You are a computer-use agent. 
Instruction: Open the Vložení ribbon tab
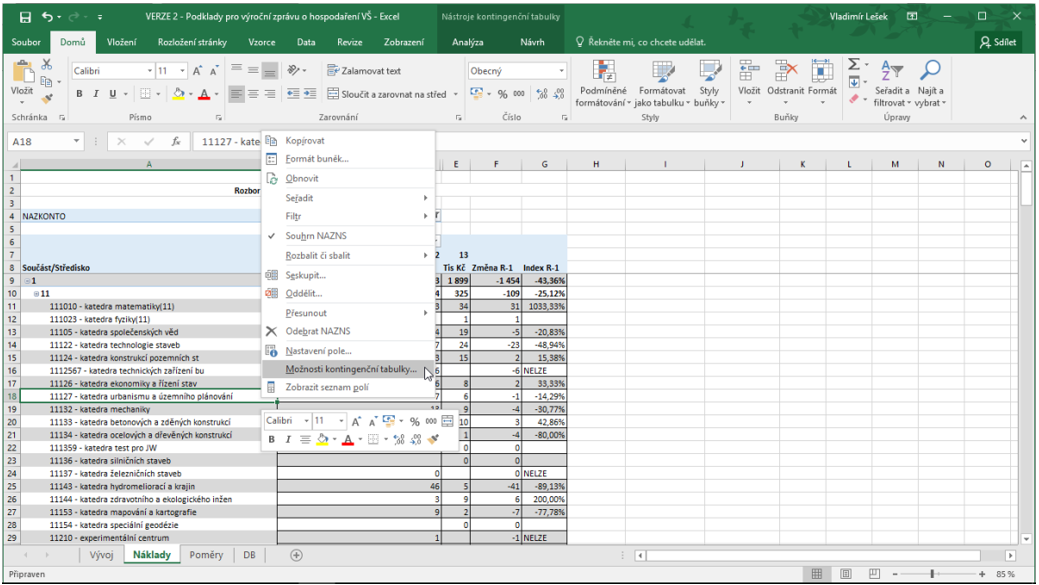(x=121, y=42)
